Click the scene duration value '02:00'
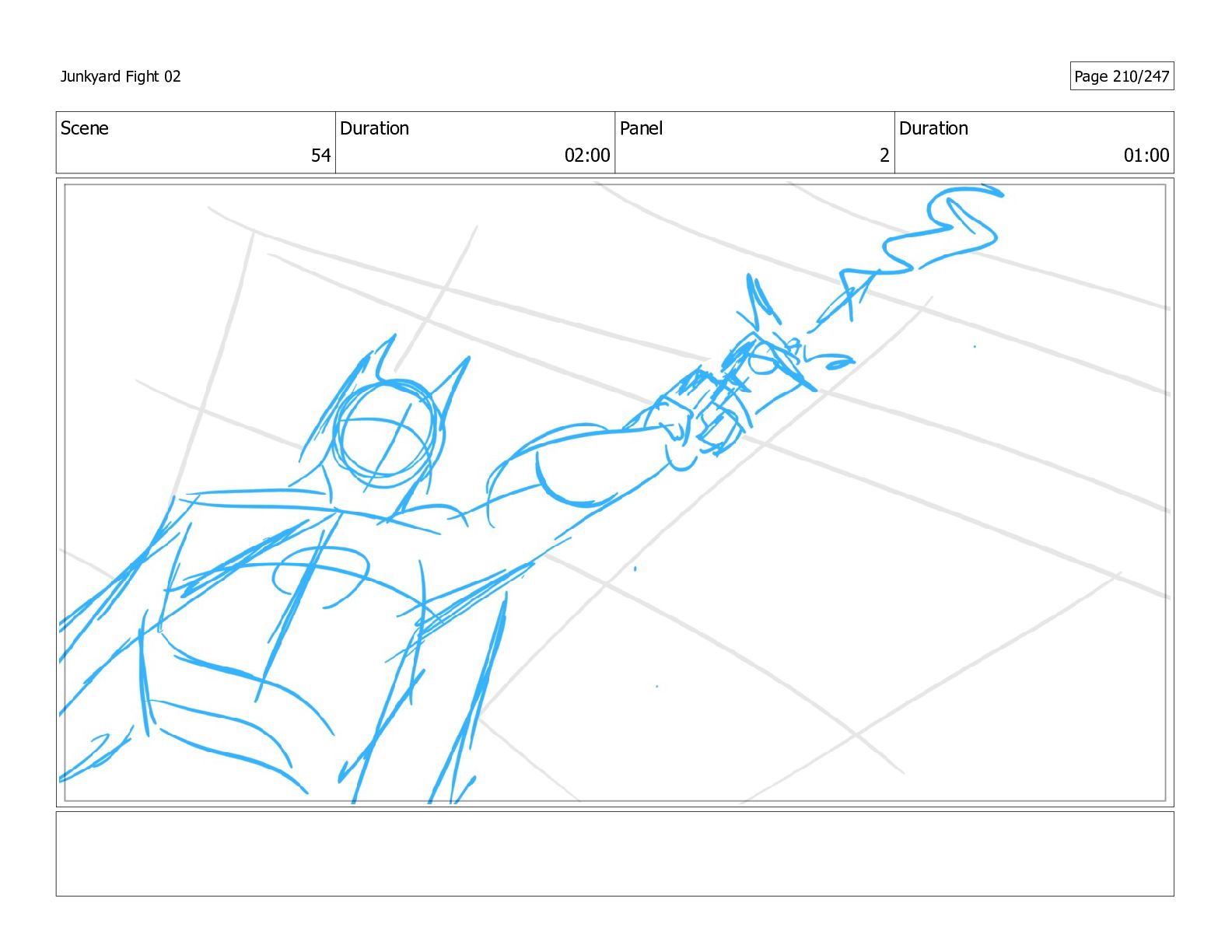This screenshot has width=1232, height=952. (x=587, y=156)
